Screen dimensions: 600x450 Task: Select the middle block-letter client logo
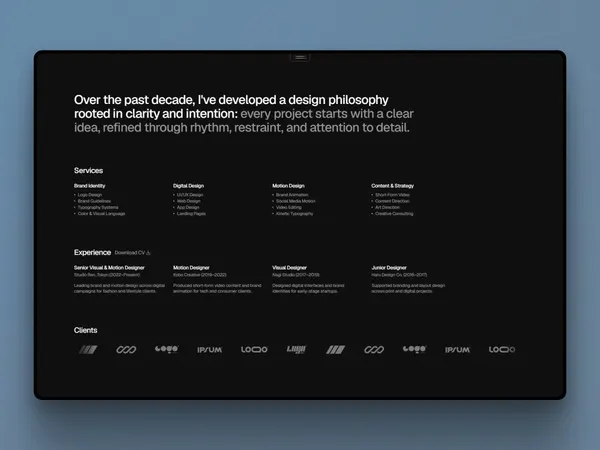pyautogui.click(x=296, y=349)
